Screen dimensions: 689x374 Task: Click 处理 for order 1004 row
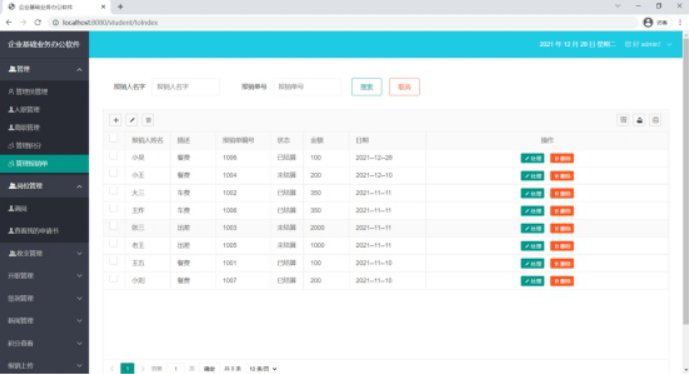[532, 176]
